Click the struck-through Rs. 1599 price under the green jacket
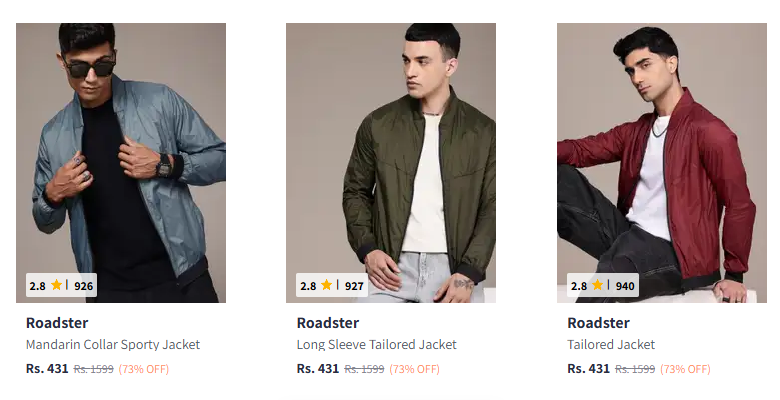This screenshot has height=400, width=780. [x=364, y=369]
